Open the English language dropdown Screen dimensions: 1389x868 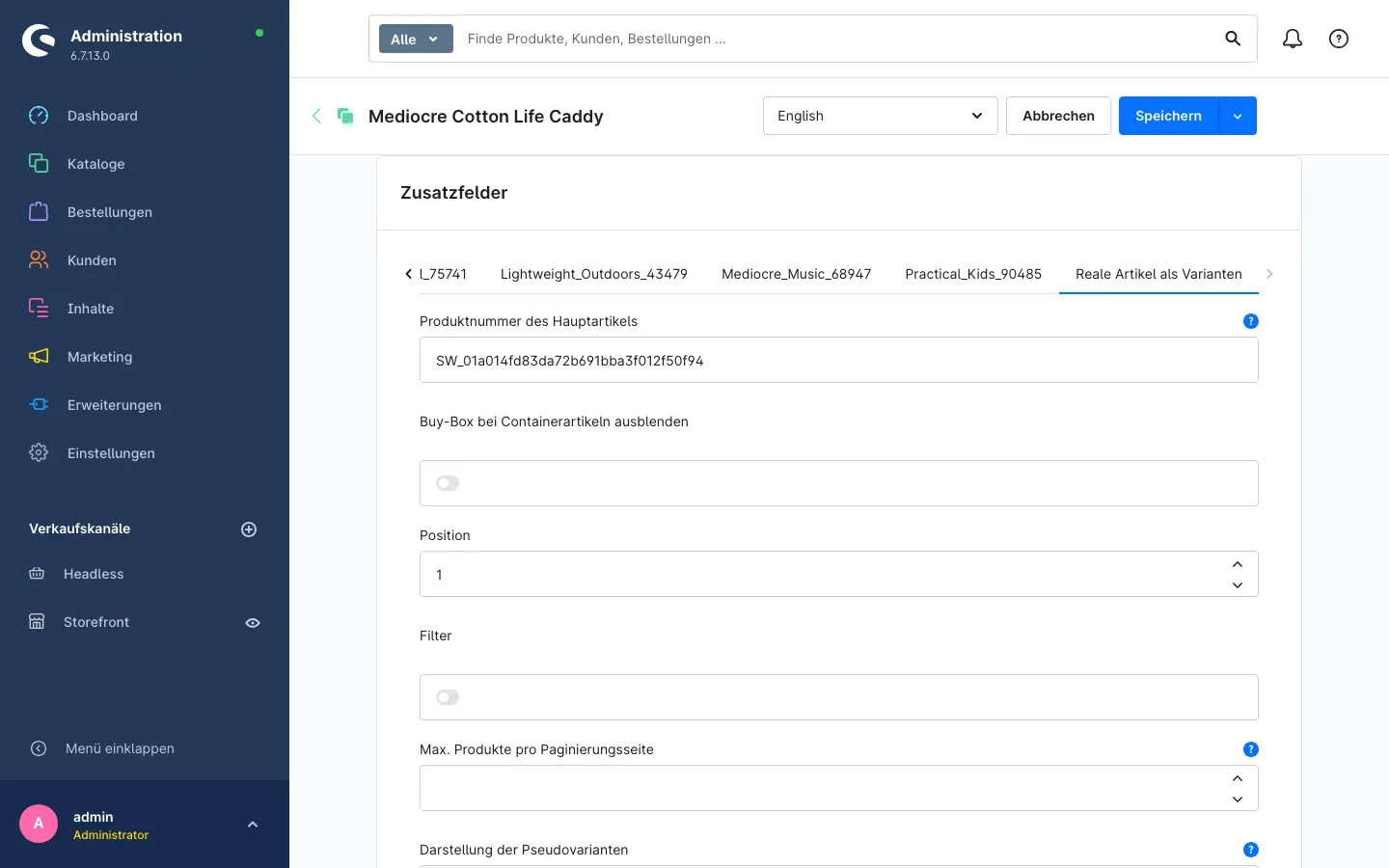[x=880, y=116]
